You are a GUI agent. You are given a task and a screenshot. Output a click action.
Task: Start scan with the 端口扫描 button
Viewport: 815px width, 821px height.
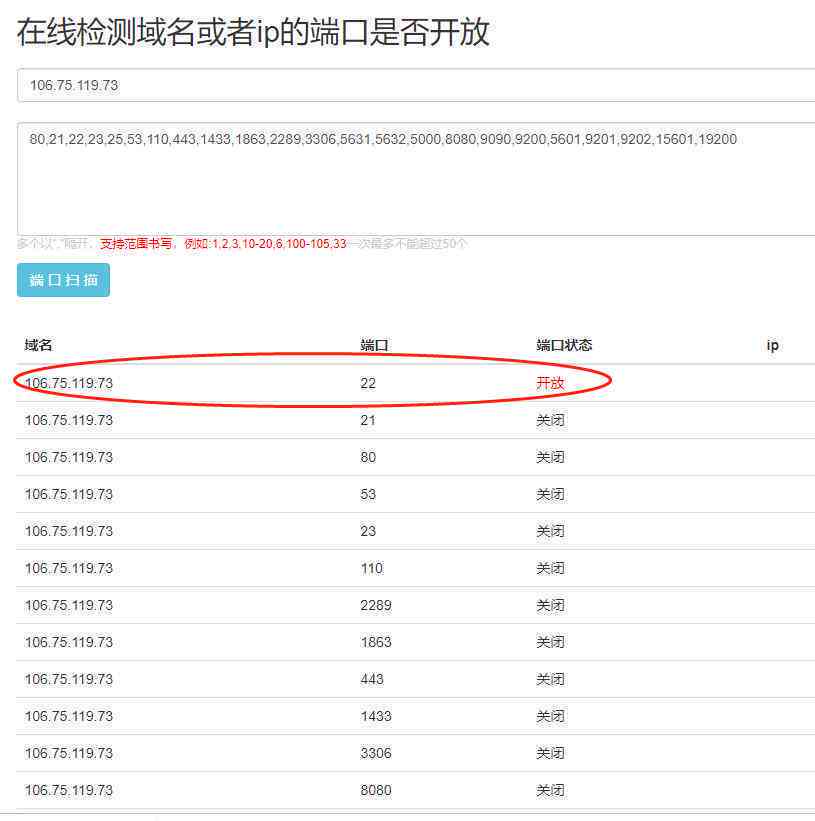[63, 280]
